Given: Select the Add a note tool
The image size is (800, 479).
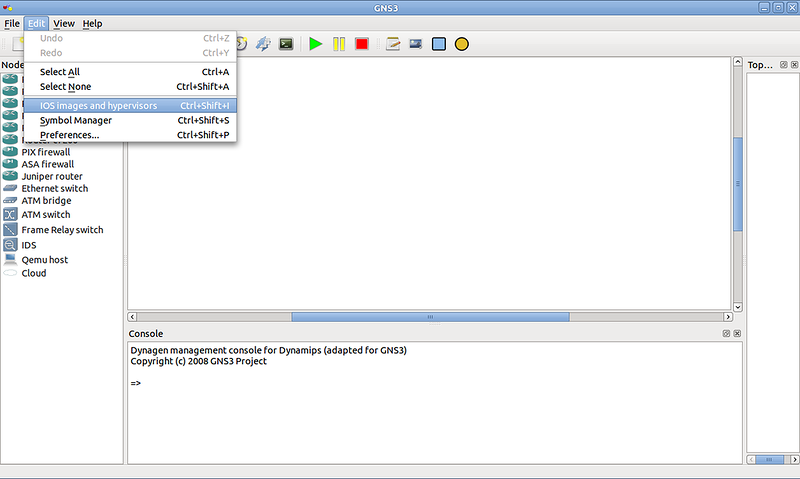Looking at the screenshot, I should 393,44.
